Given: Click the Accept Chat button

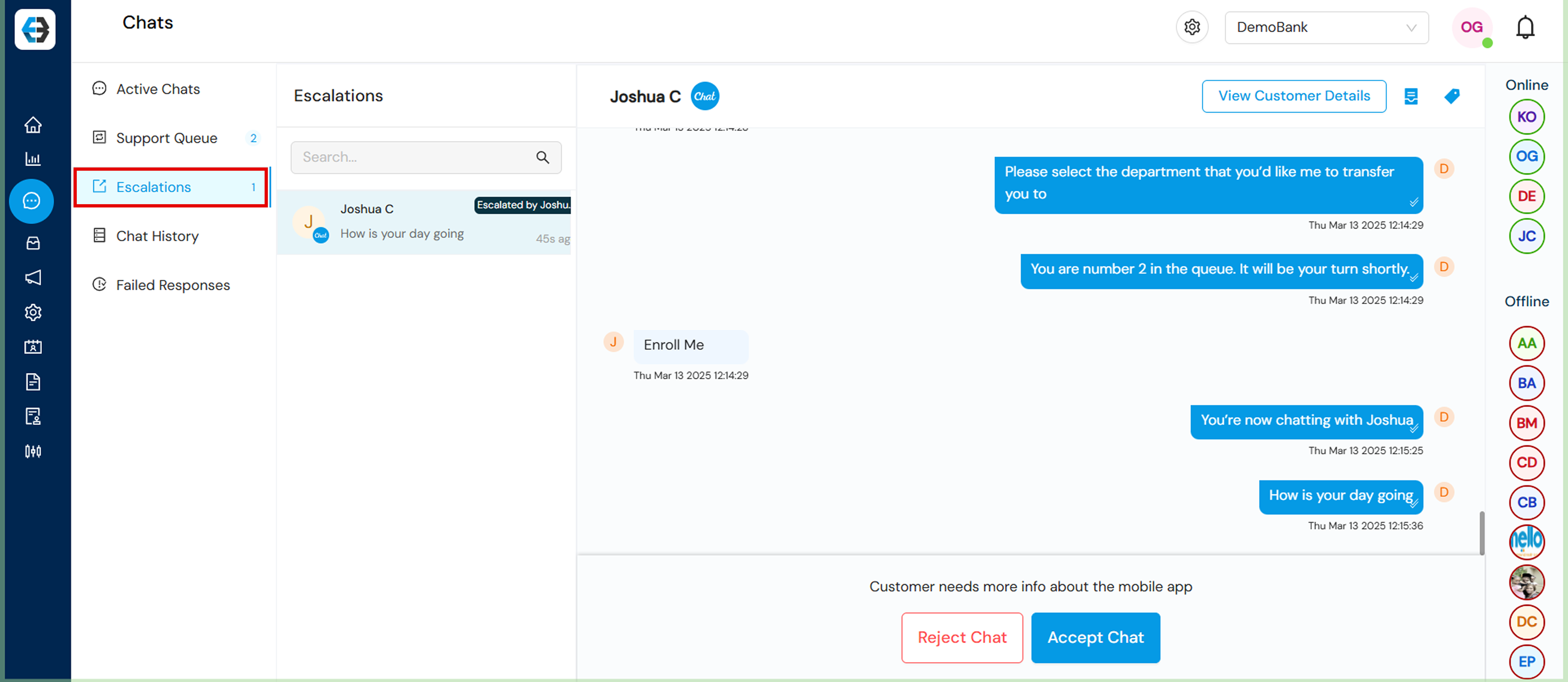Looking at the screenshot, I should pyautogui.click(x=1095, y=638).
